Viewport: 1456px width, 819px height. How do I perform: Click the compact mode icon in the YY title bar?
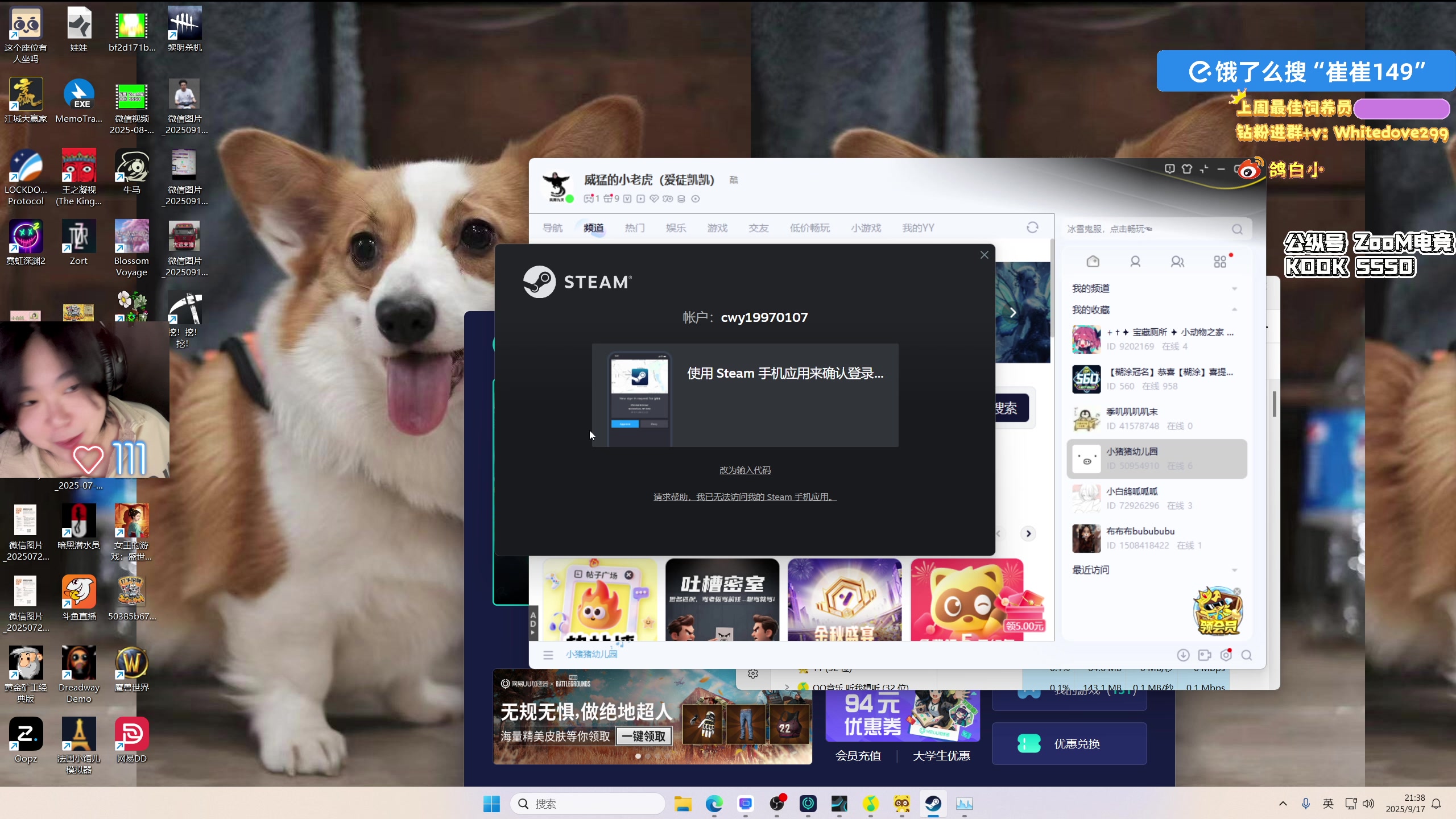[x=1204, y=169]
